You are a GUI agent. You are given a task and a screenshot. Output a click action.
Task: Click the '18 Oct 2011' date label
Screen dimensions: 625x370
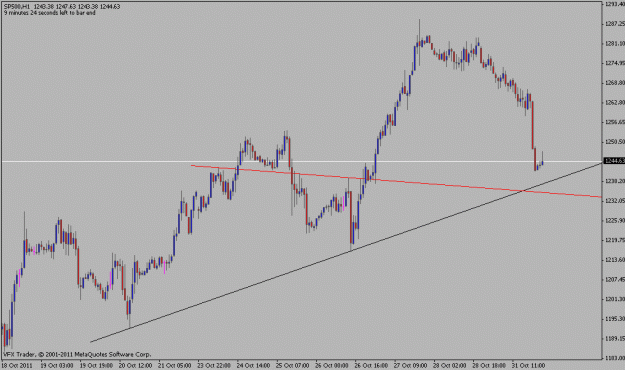point(17,365)
